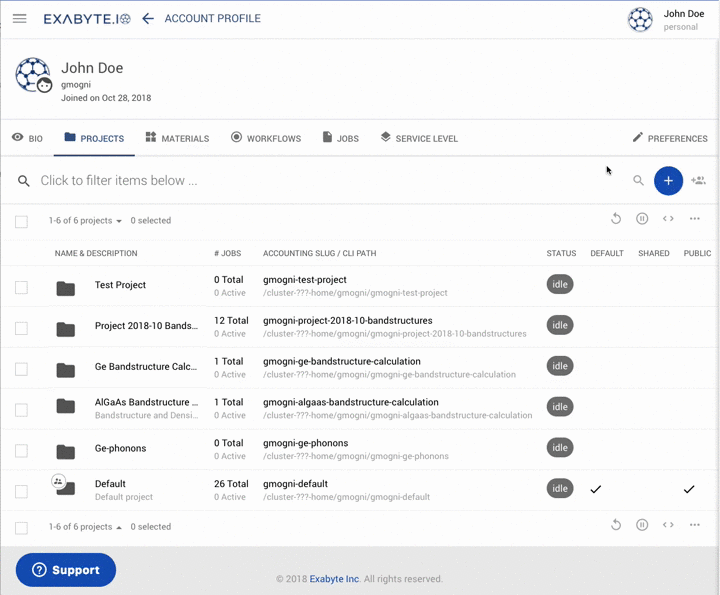Select the Ge-phonons row checkbox
This screenshot has height=595, width=720.
21,451
